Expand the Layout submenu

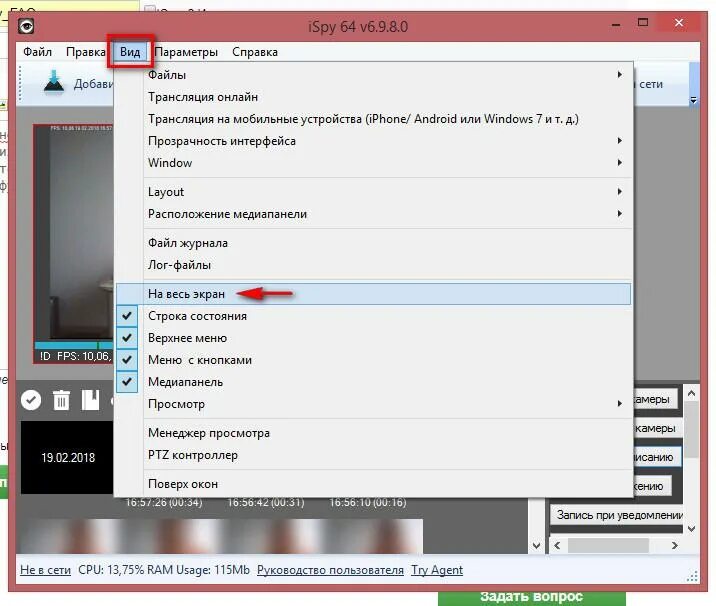[x=374, y=192]
